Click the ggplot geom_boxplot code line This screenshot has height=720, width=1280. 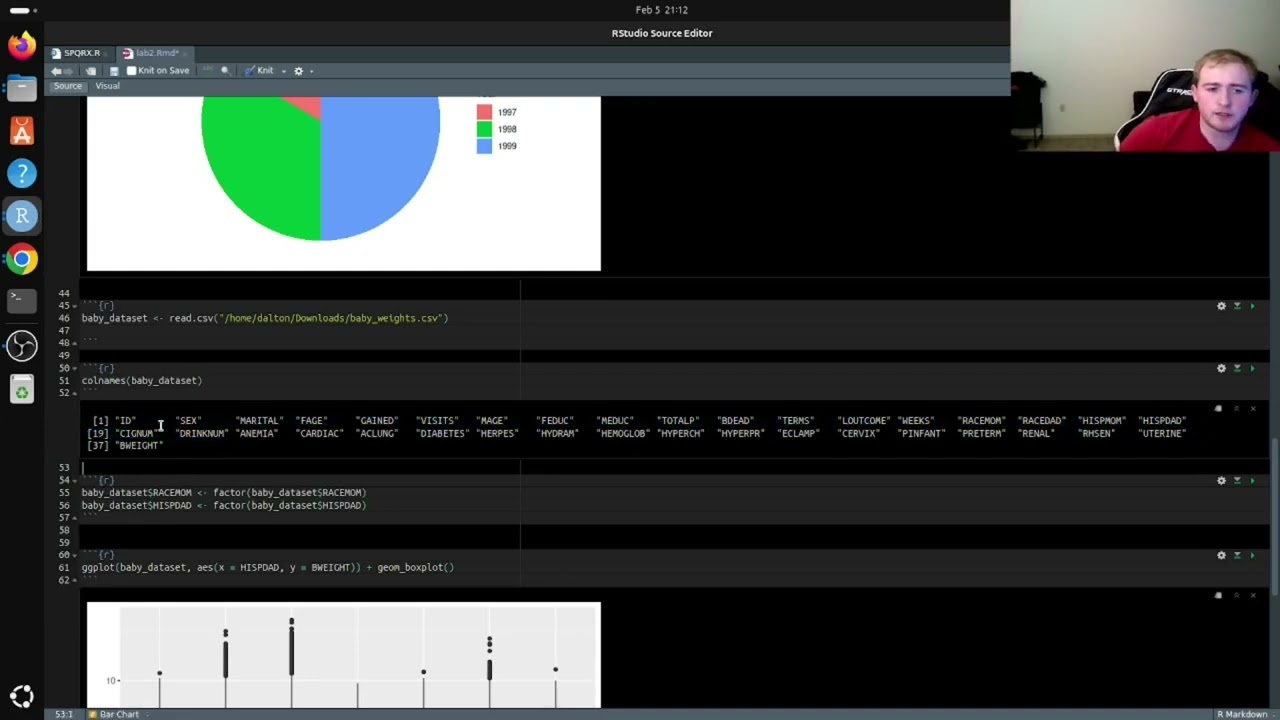(x=268, y=567)
